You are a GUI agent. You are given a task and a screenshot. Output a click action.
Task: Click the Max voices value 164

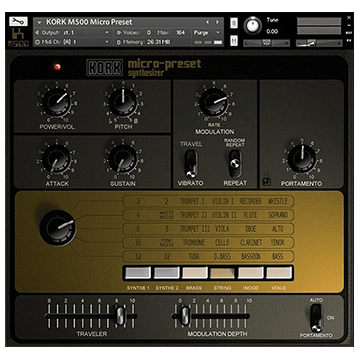coord(181,33)
